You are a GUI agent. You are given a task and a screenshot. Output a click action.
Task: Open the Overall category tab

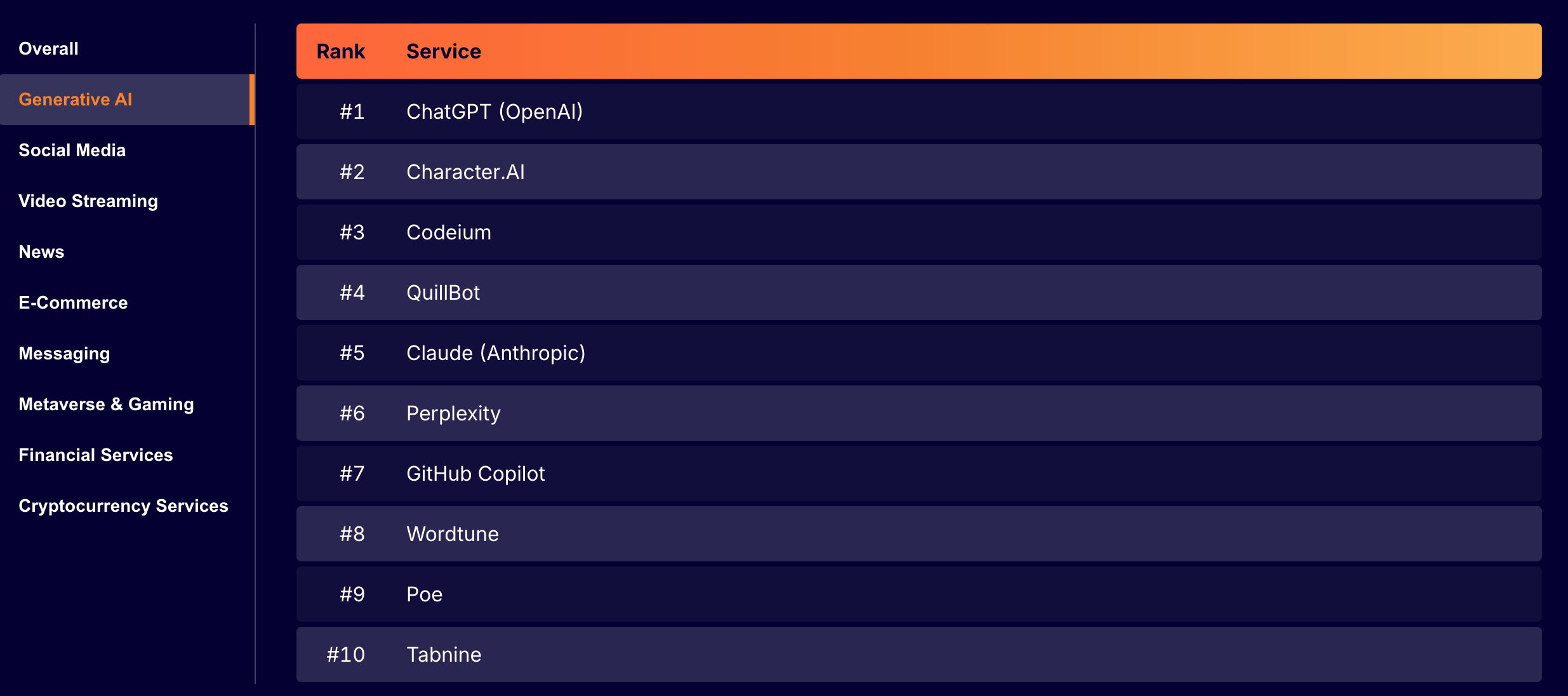pos(49,49)
